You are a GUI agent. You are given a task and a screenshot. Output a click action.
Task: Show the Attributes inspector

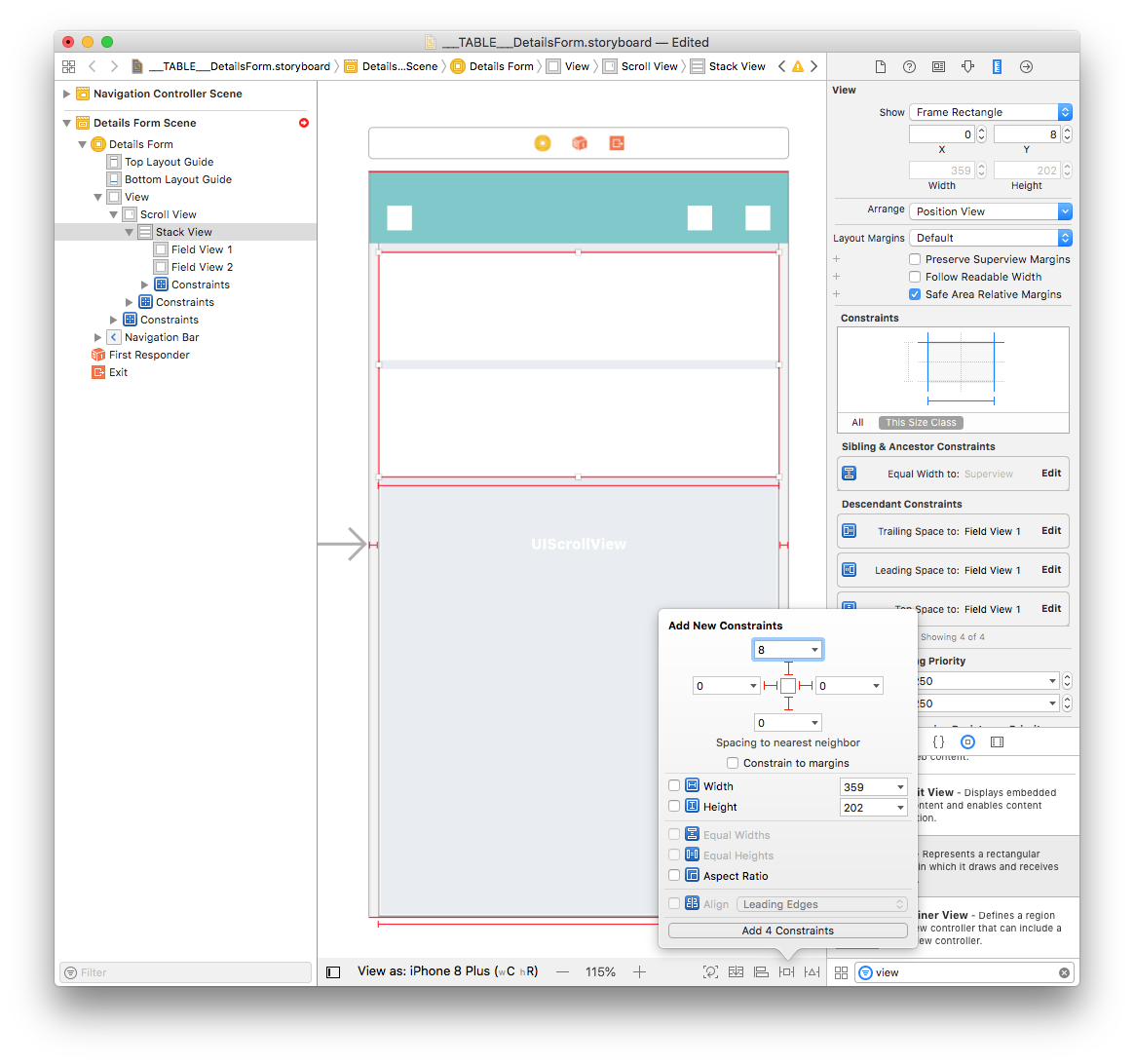pos(967,66)
